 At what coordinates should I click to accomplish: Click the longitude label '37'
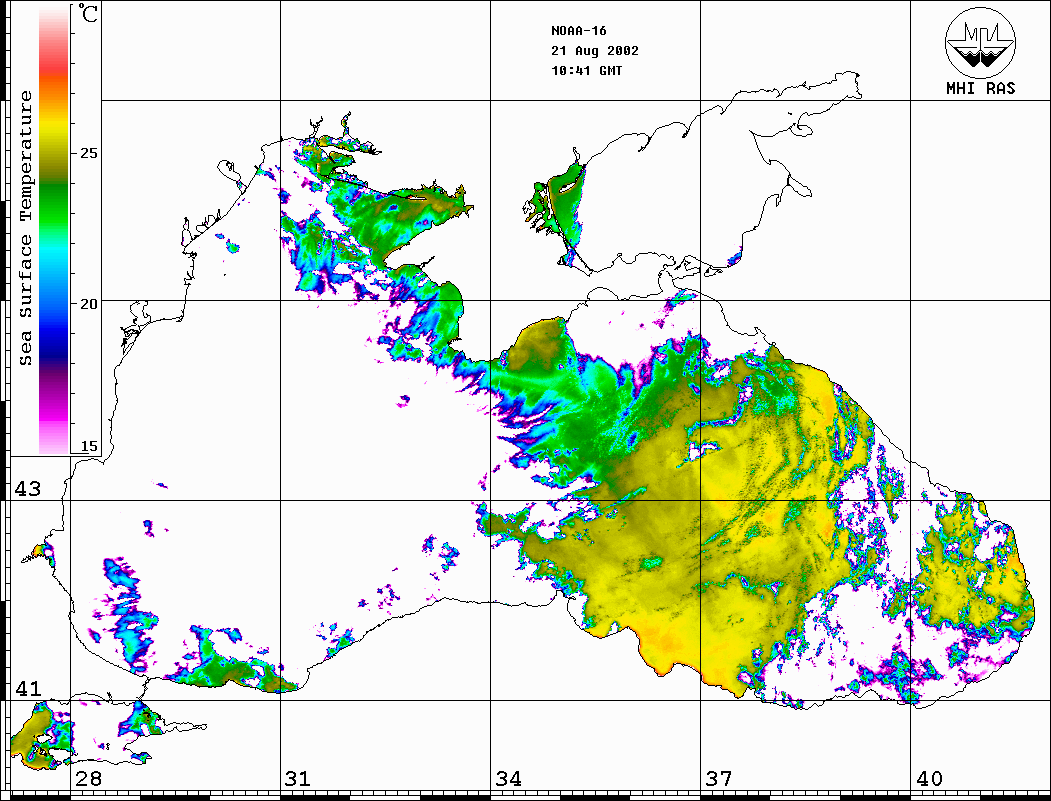coord(719,779)
